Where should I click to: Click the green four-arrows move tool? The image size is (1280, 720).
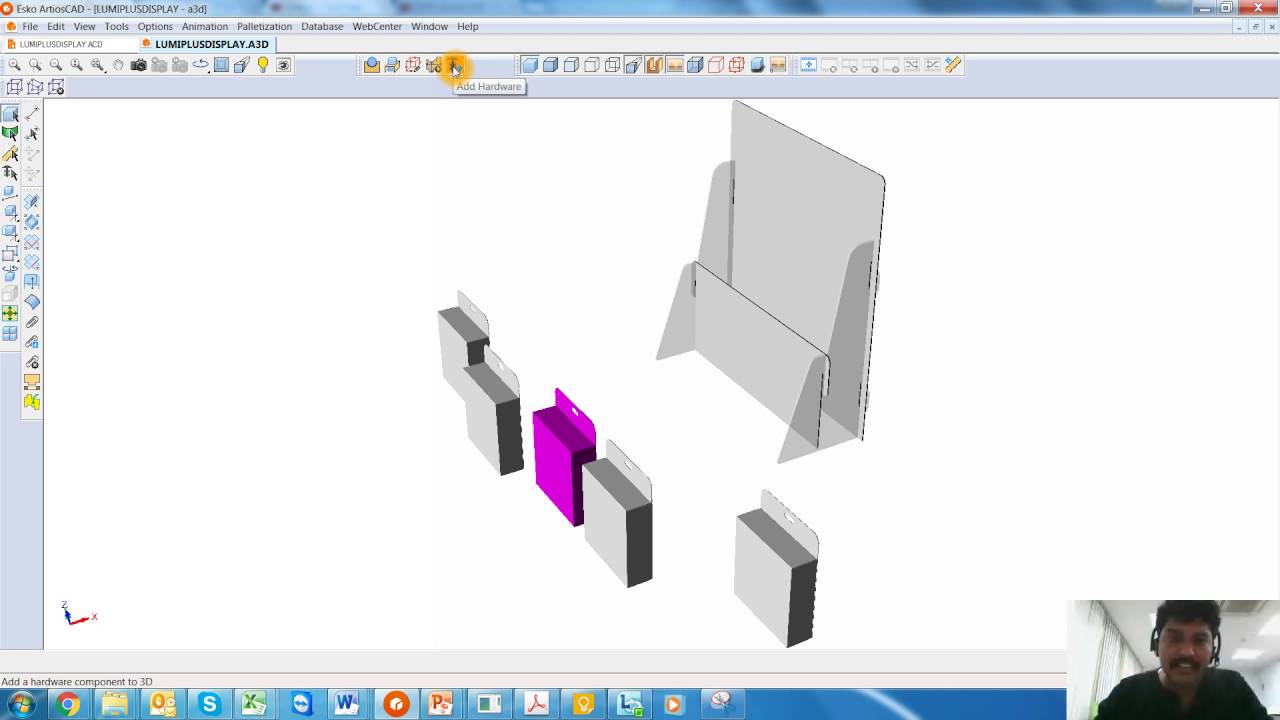tap(10, 312)
